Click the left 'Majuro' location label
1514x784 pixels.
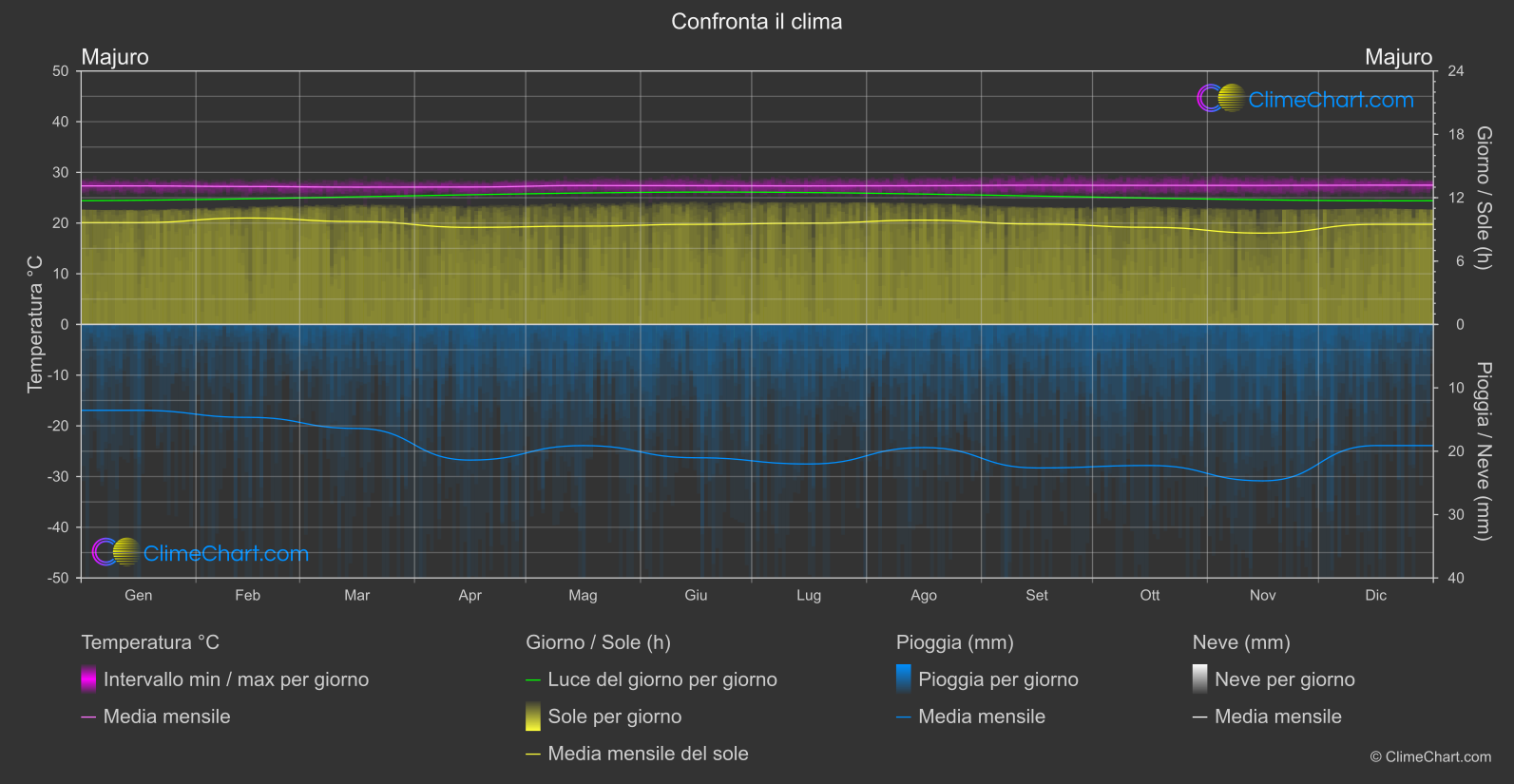[115, 57]
